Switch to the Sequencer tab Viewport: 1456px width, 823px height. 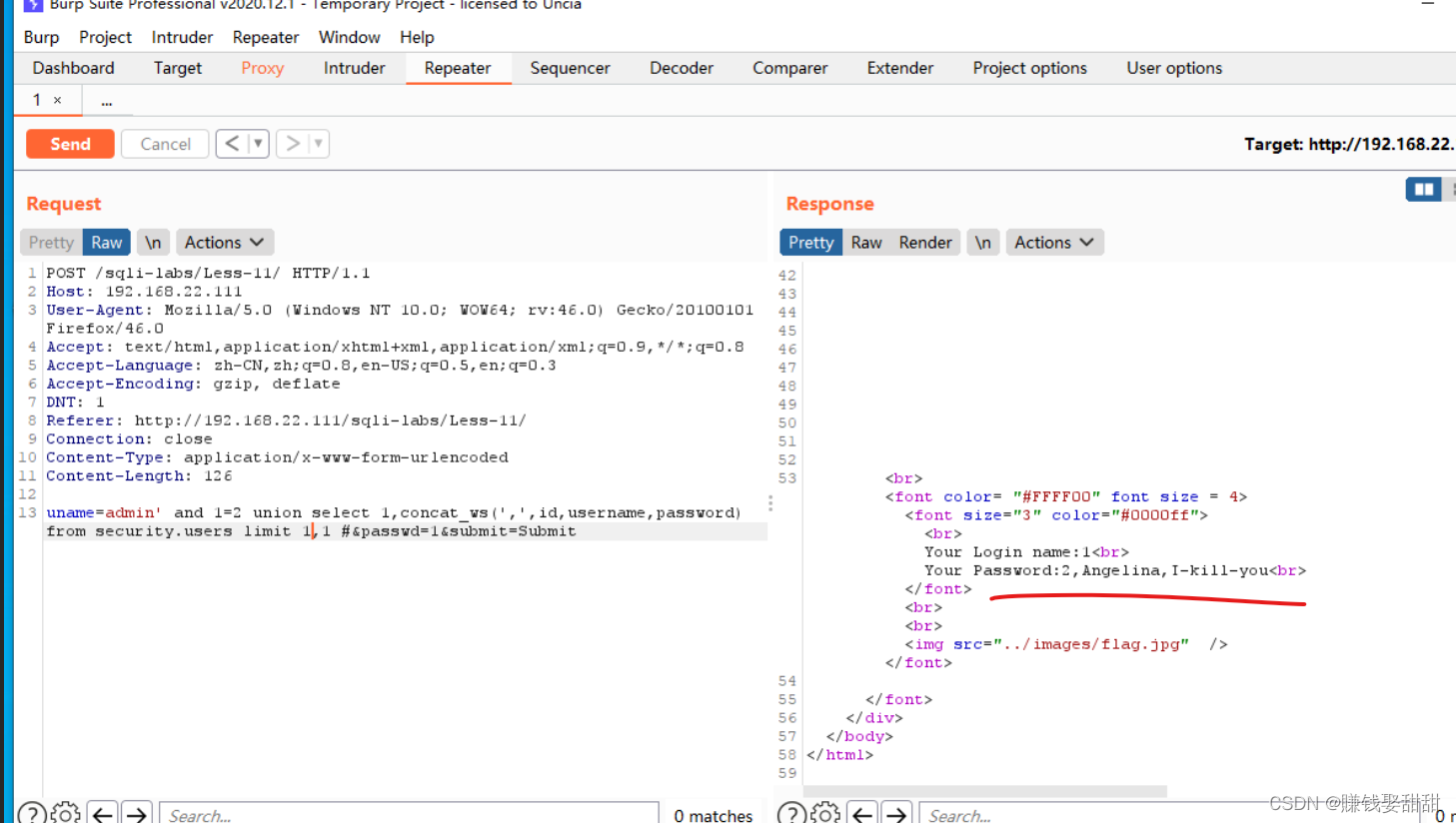570,68
